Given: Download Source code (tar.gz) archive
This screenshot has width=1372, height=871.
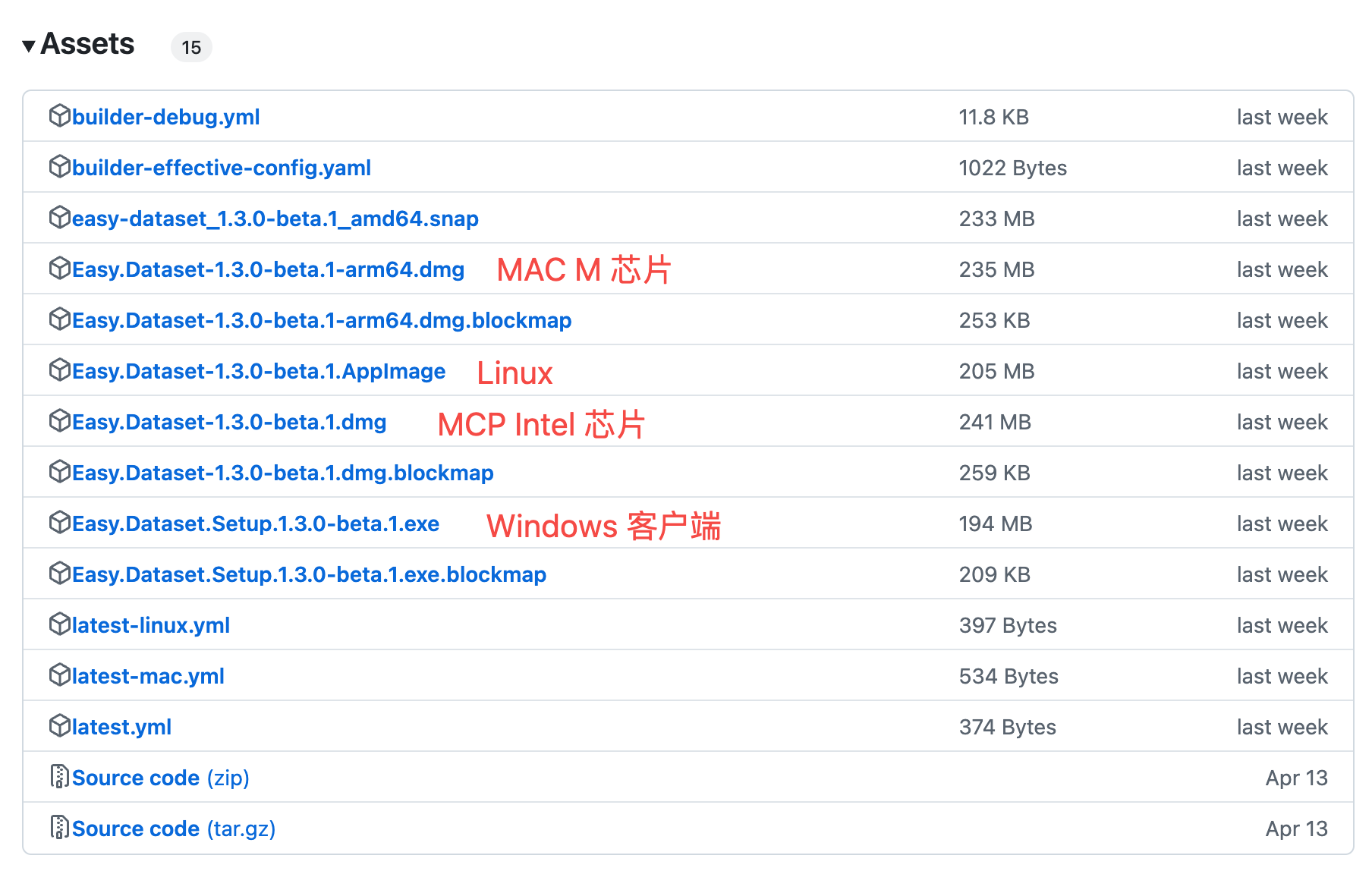Looking at the screenshot, I should coord(173,829).
